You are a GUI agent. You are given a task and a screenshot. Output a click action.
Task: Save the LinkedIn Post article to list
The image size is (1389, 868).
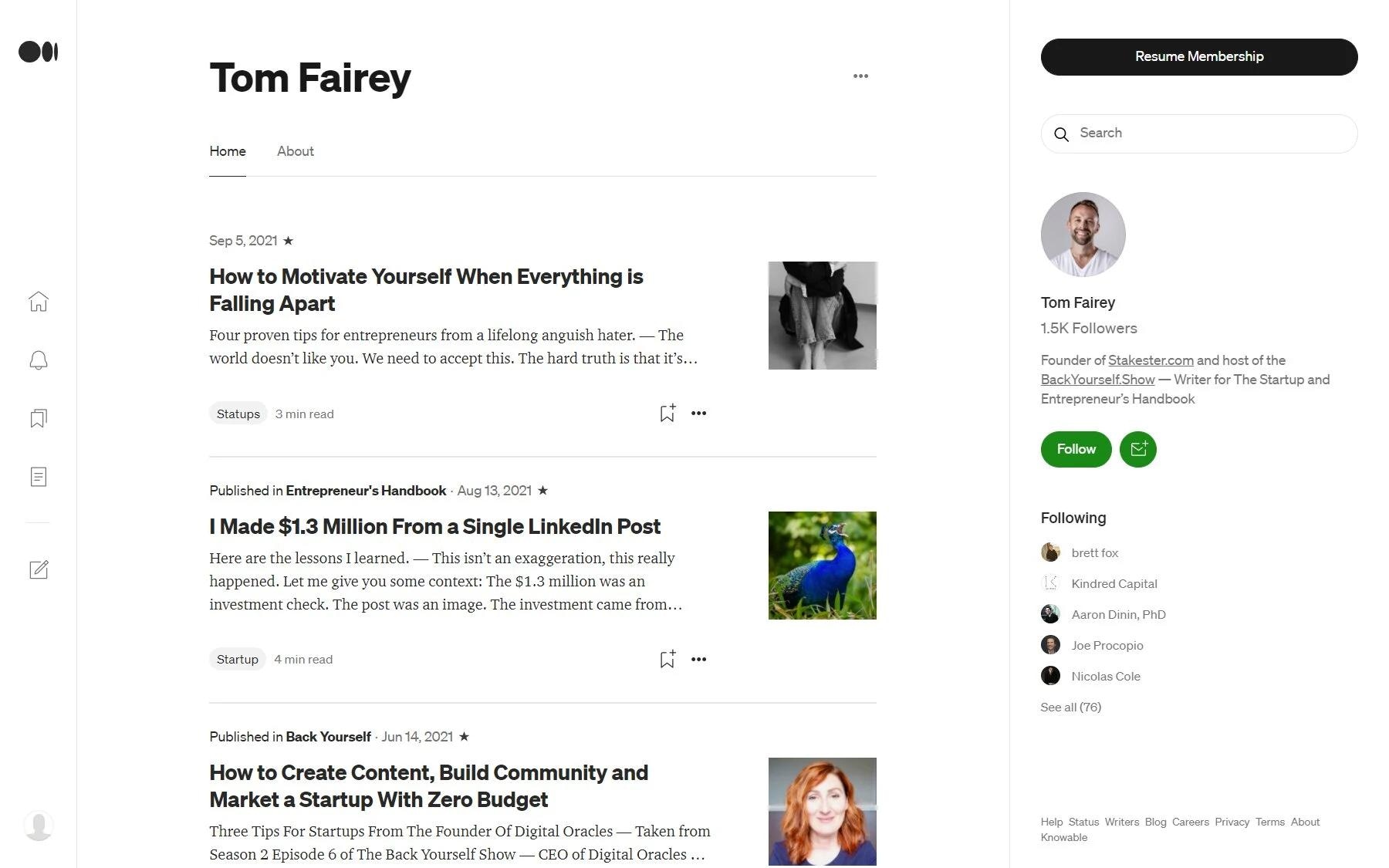pyautogui.click(x=667, y=659)
